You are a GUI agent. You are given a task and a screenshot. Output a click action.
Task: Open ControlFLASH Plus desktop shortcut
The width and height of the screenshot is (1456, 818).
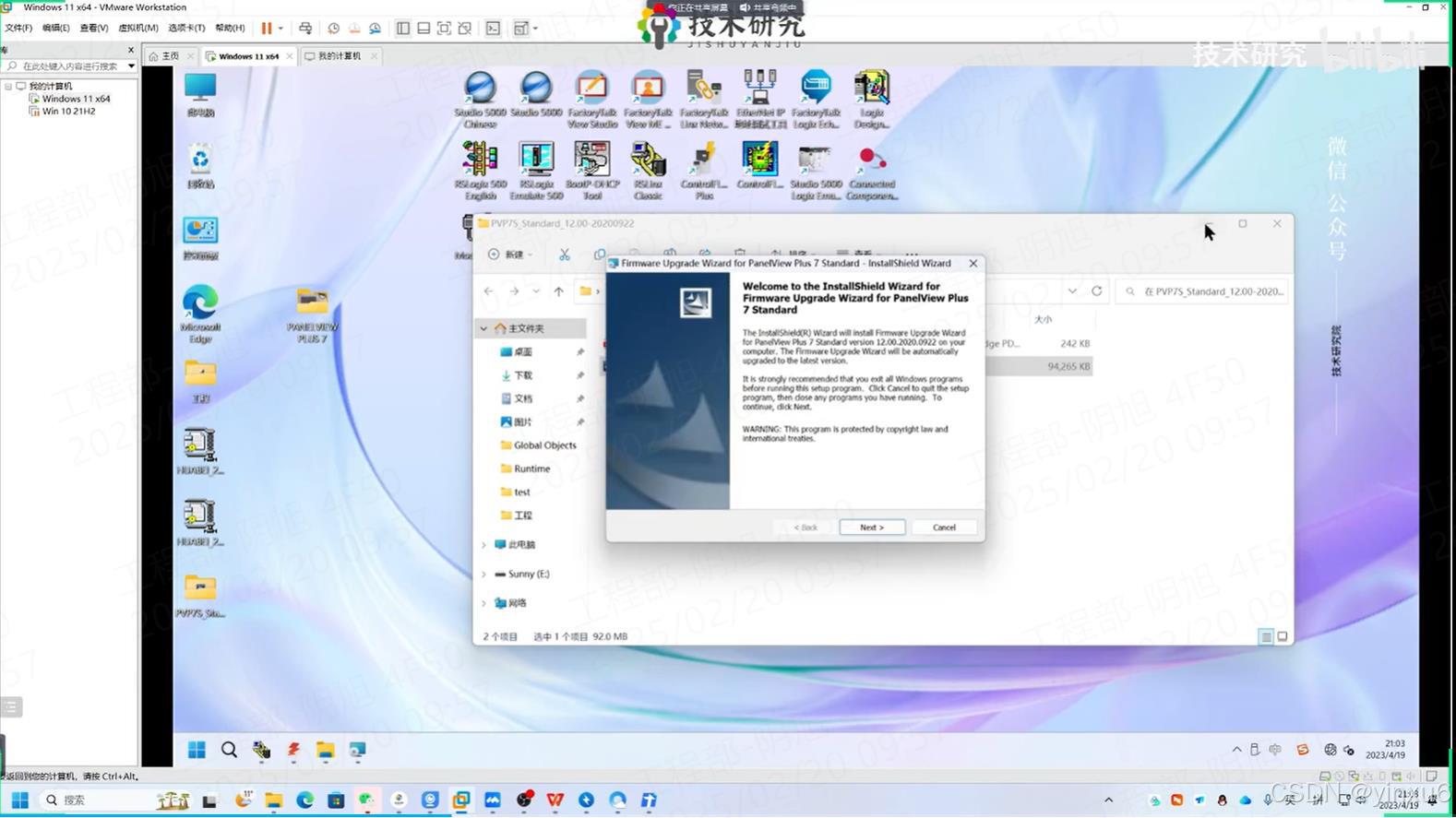(704, 171)
